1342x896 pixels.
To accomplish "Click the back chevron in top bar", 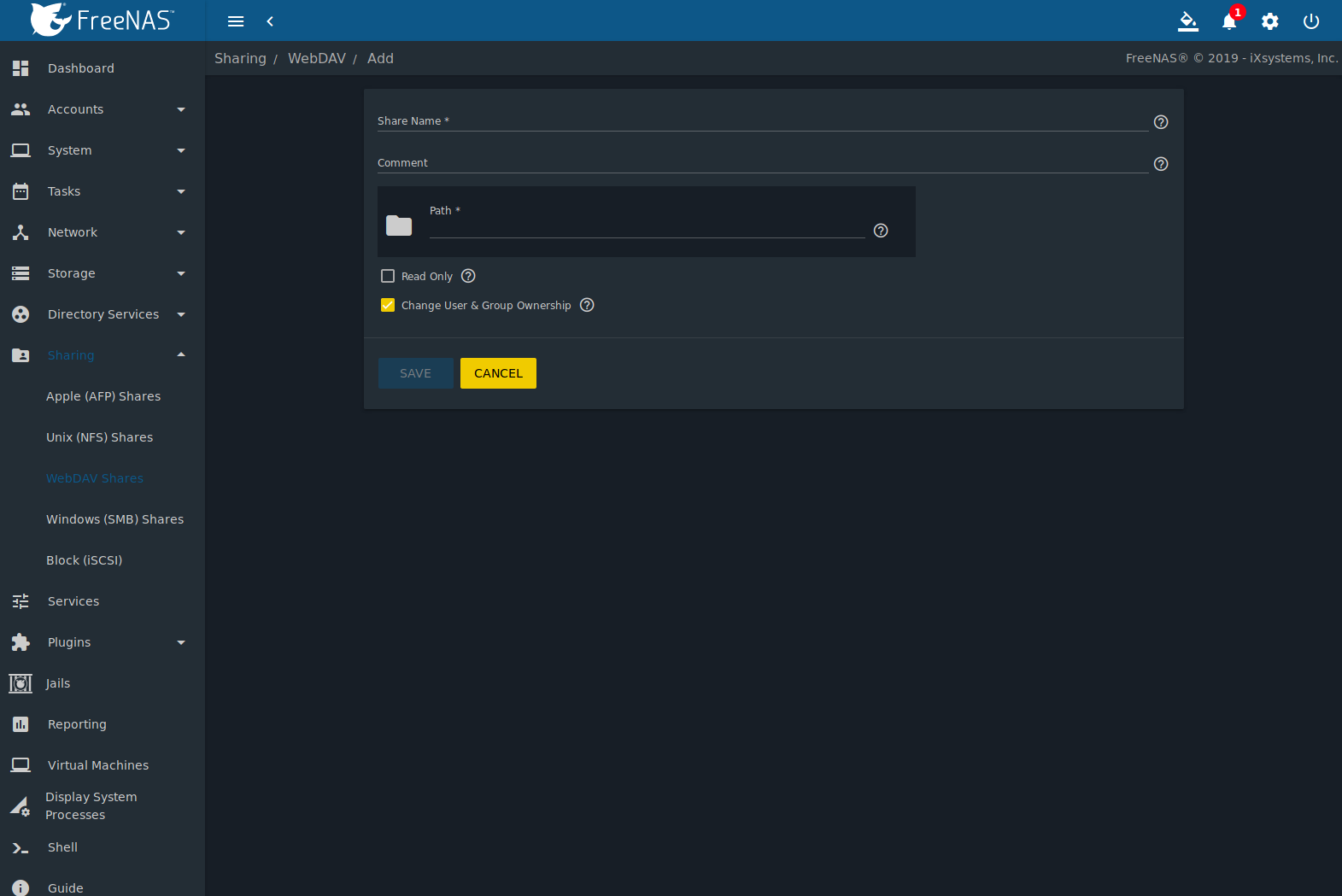I will tap(270, 21).
